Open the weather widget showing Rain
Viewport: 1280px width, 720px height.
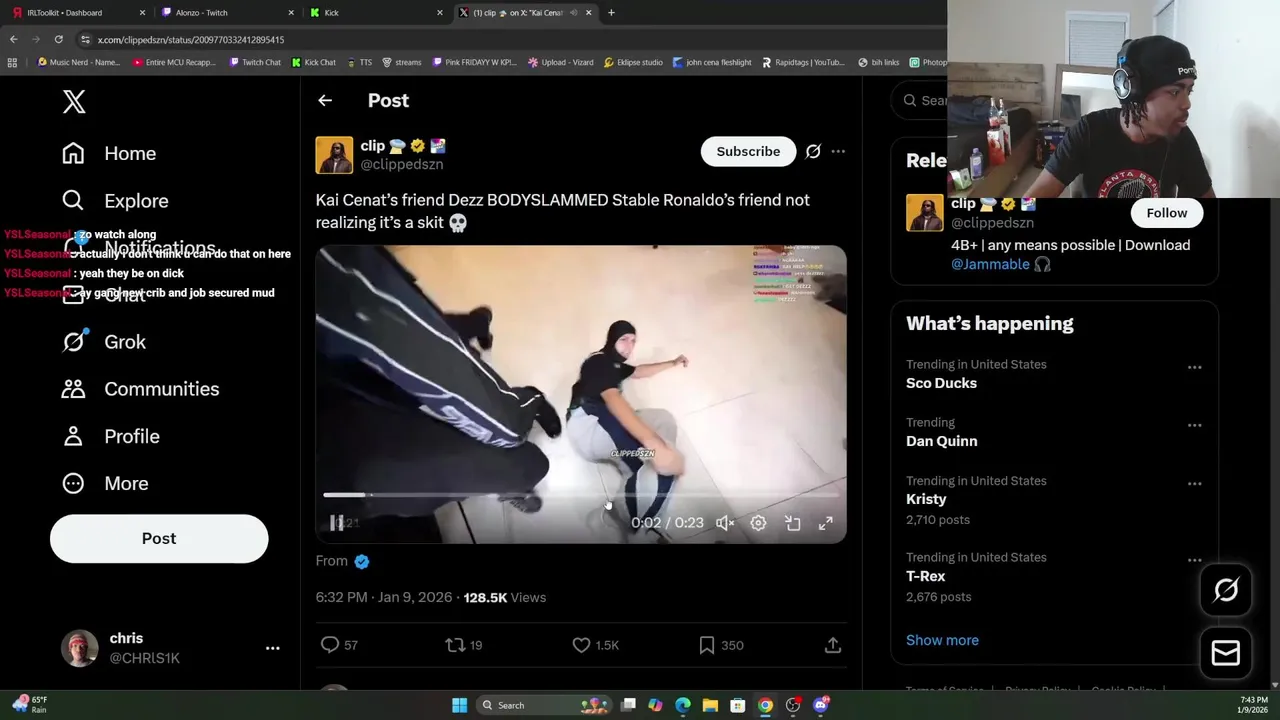30,705
